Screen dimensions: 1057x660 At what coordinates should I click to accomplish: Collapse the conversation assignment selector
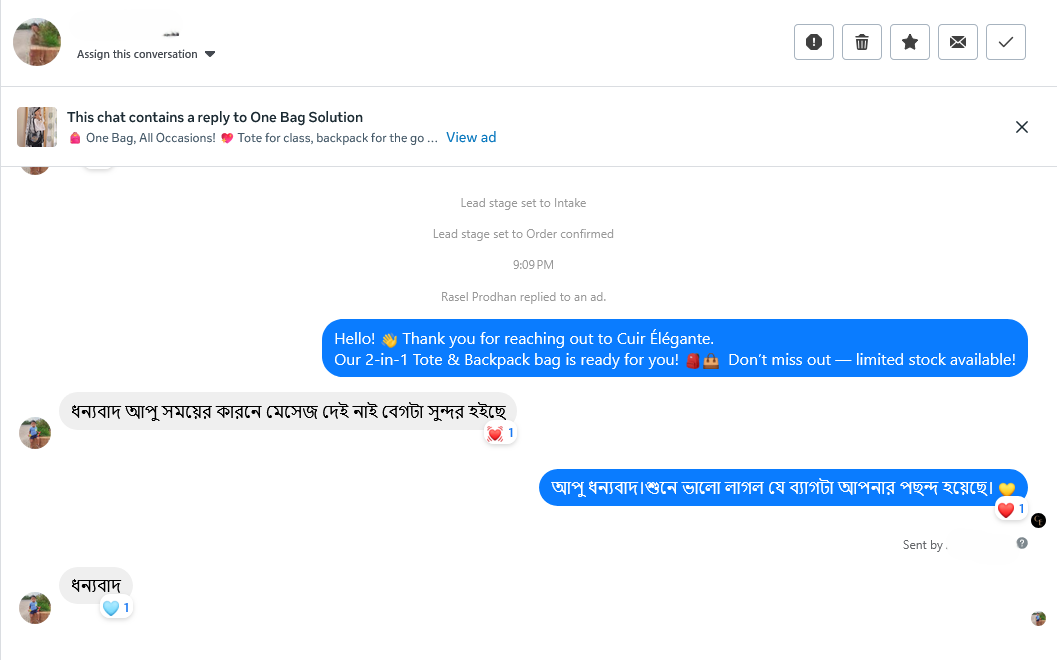click(210, 55)
